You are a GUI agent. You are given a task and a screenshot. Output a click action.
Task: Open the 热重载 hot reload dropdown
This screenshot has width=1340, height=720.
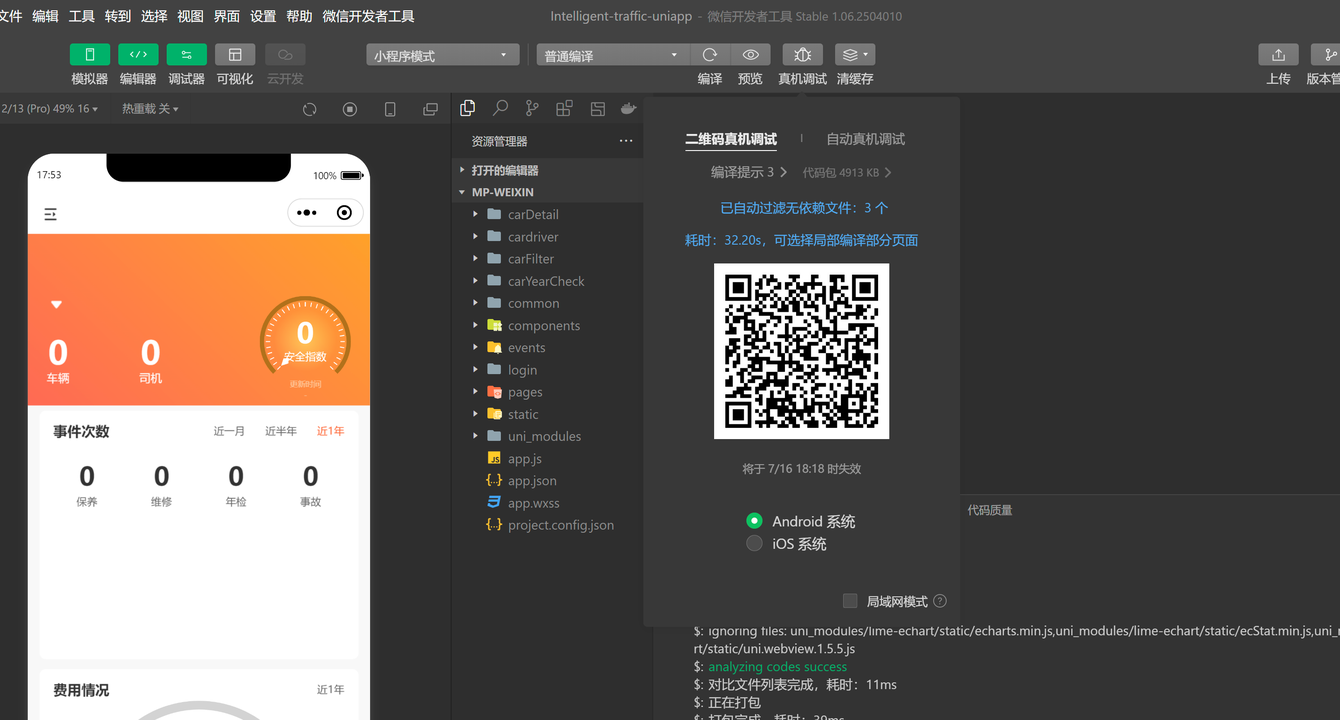151,109
